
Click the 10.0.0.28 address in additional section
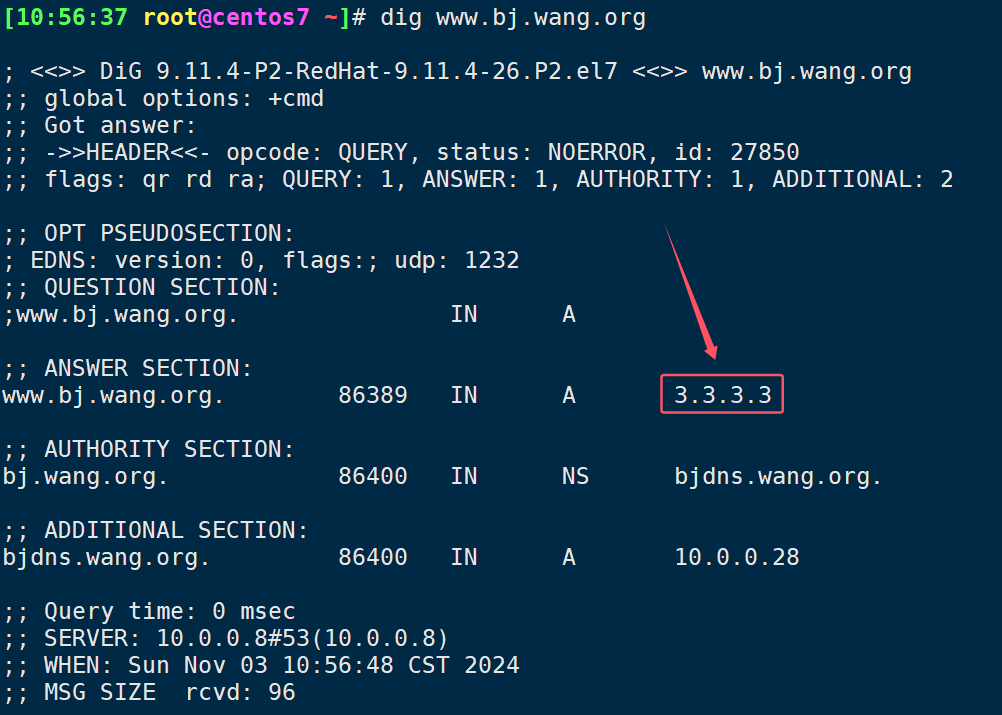click(x=737, y=557)
